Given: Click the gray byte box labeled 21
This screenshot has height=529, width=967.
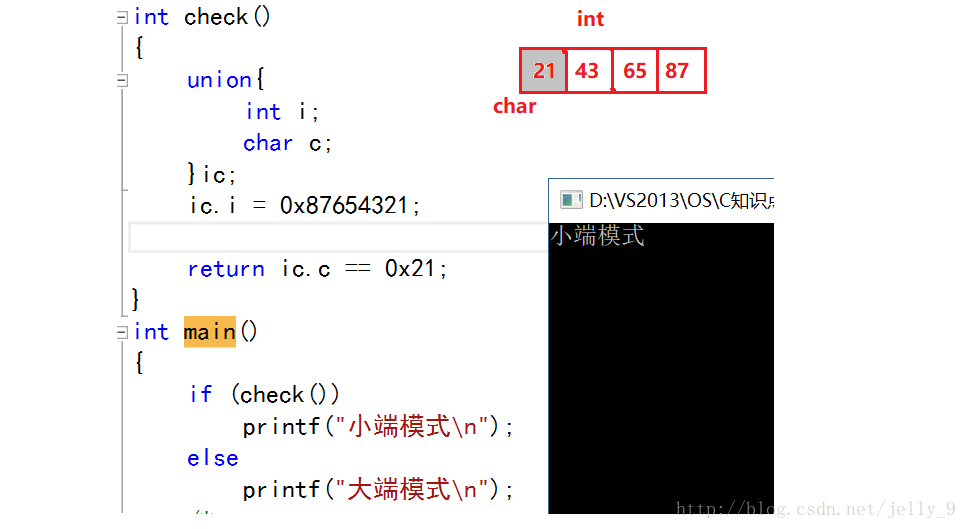Looking at the screenshot, I should (x=543, y=71).
